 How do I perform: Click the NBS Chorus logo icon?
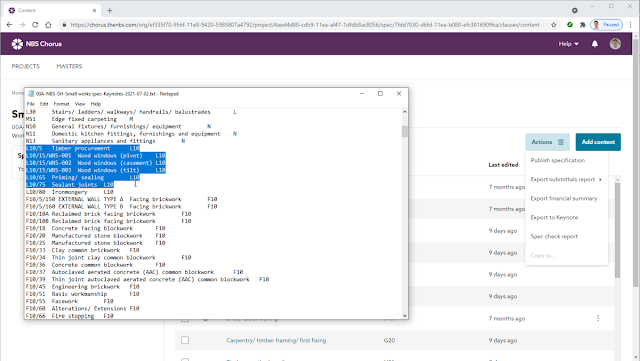click(17, 44)
